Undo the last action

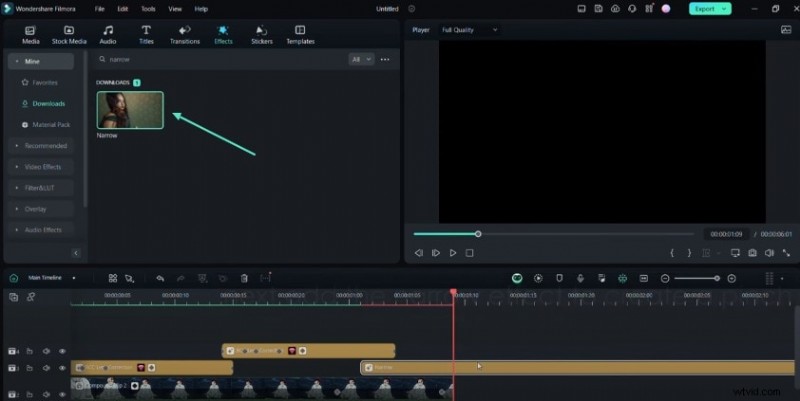click(x=160, y=278)
